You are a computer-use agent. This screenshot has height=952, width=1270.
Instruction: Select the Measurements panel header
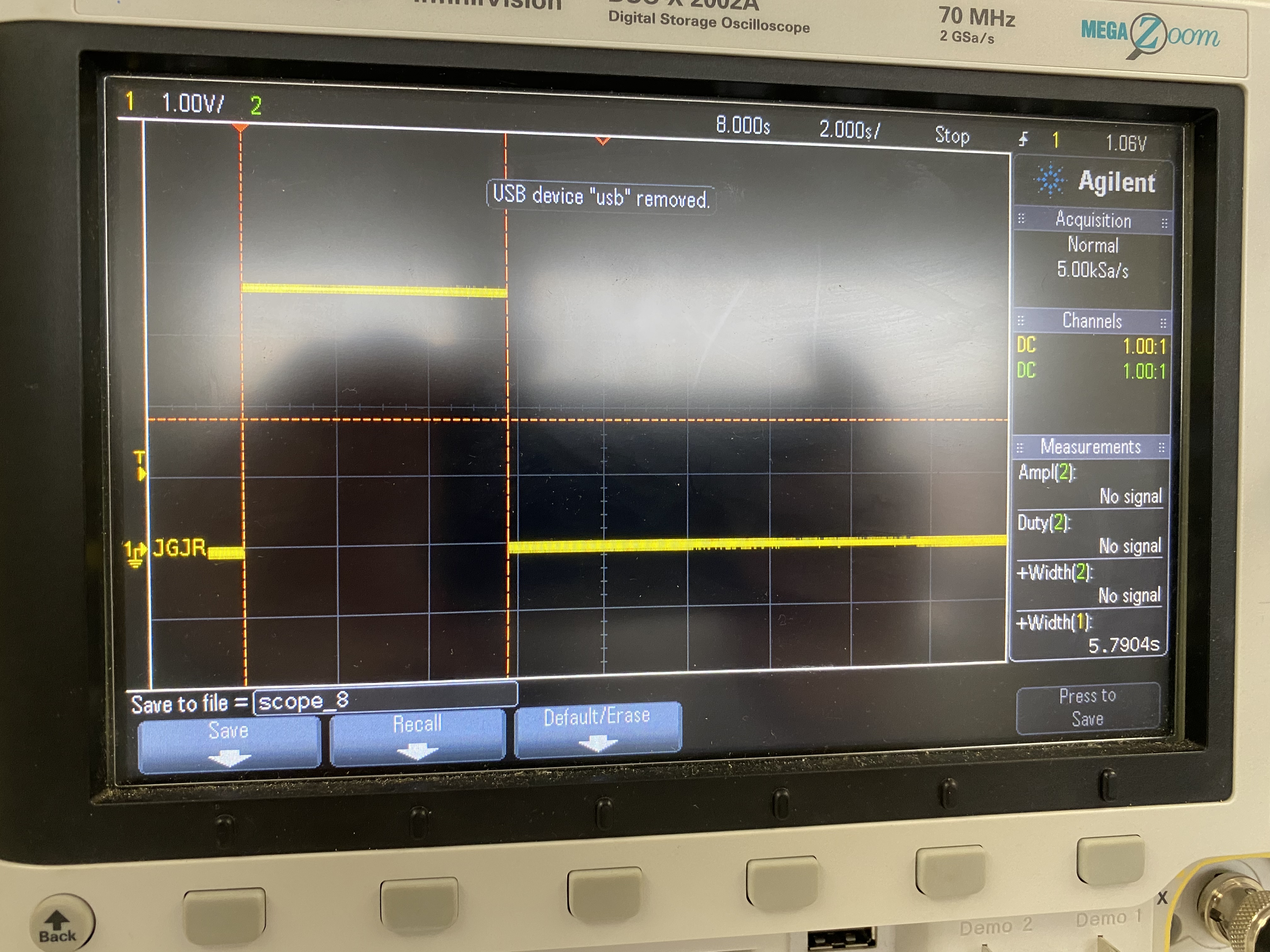(1090, 446)
